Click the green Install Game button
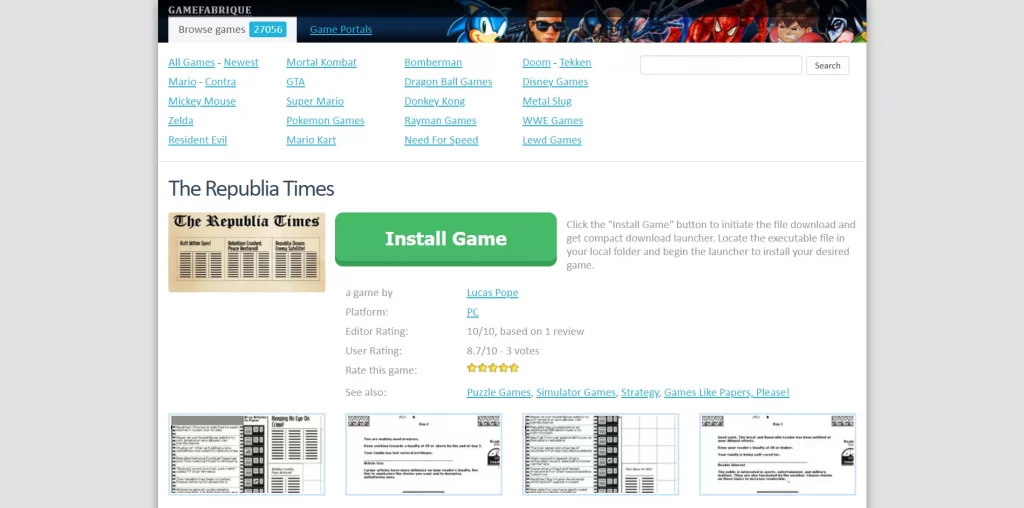Screen dimensions: 1024x508 [445, 239]
